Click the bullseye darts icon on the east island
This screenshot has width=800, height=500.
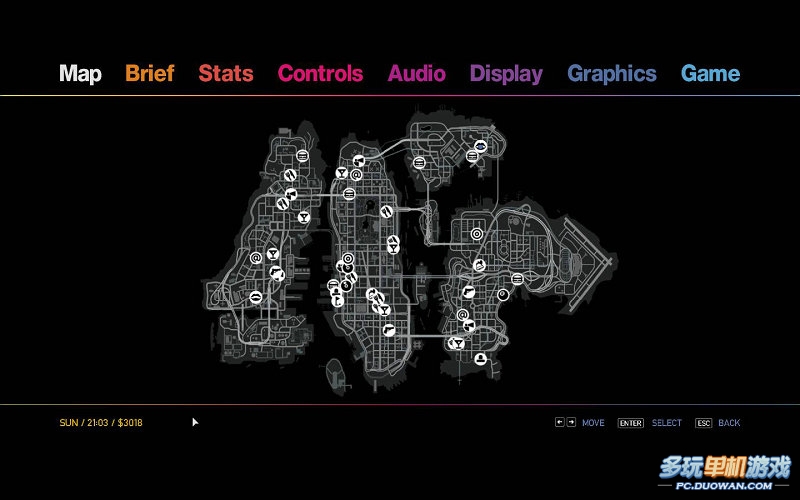pyautogui.click(x=477, y=234)
